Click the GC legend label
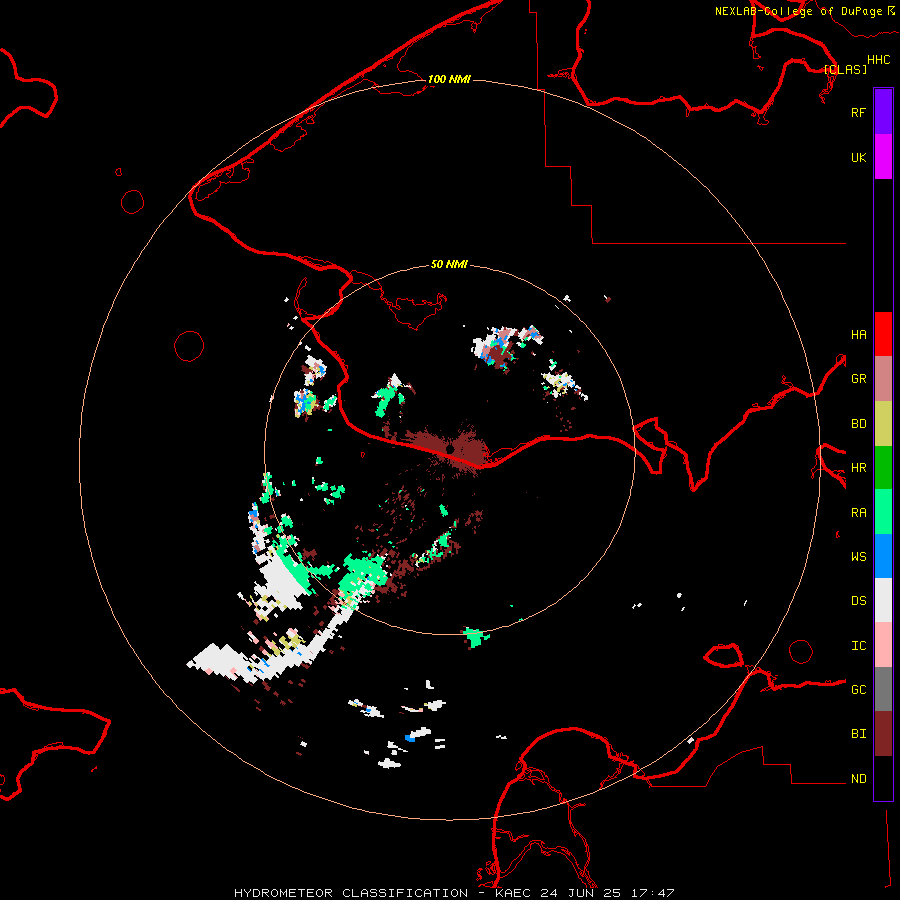This screenshot has width=900, height=900. coord(859,690)
